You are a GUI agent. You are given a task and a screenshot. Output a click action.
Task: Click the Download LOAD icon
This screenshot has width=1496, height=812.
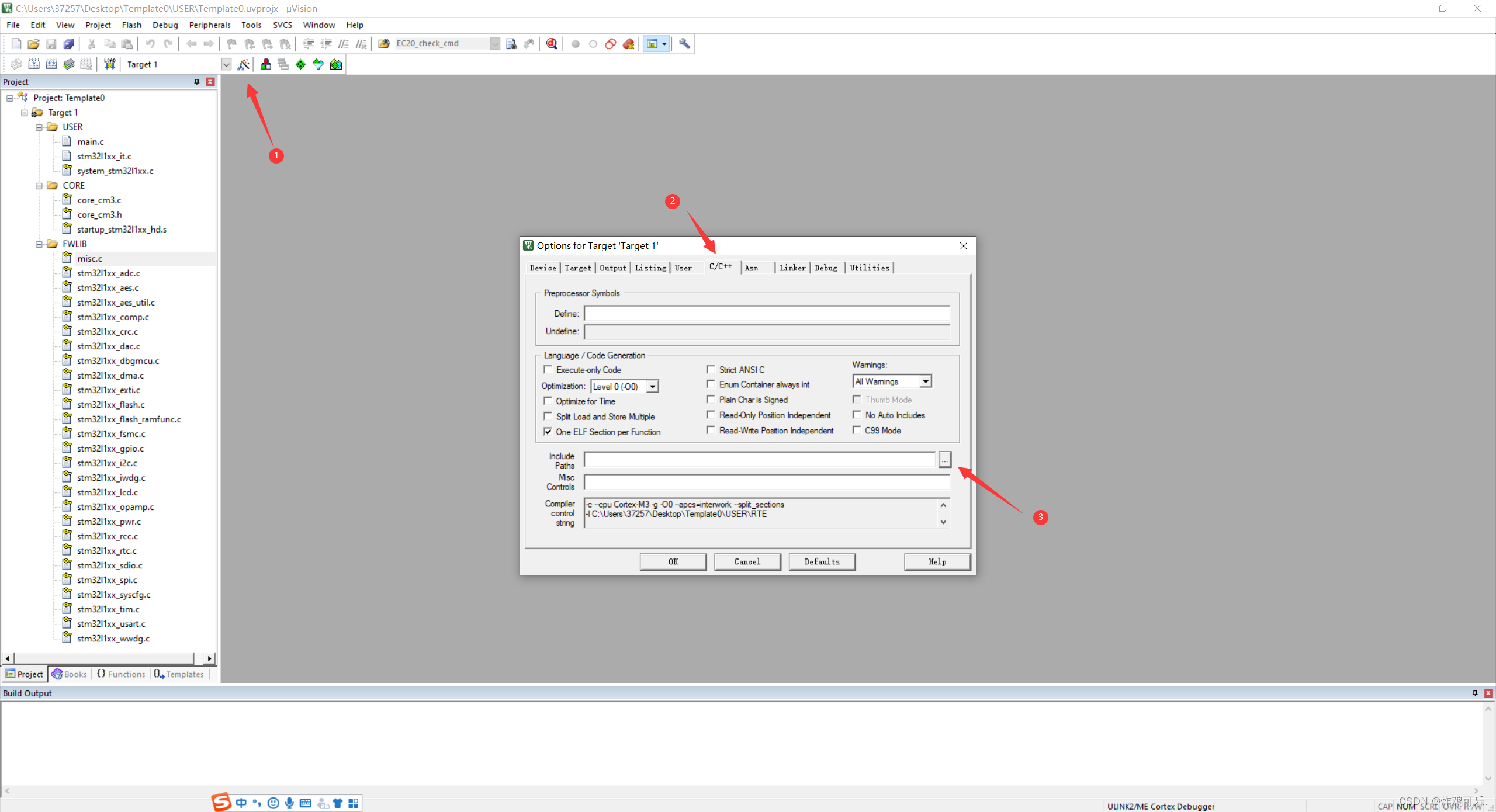point(109,64)
